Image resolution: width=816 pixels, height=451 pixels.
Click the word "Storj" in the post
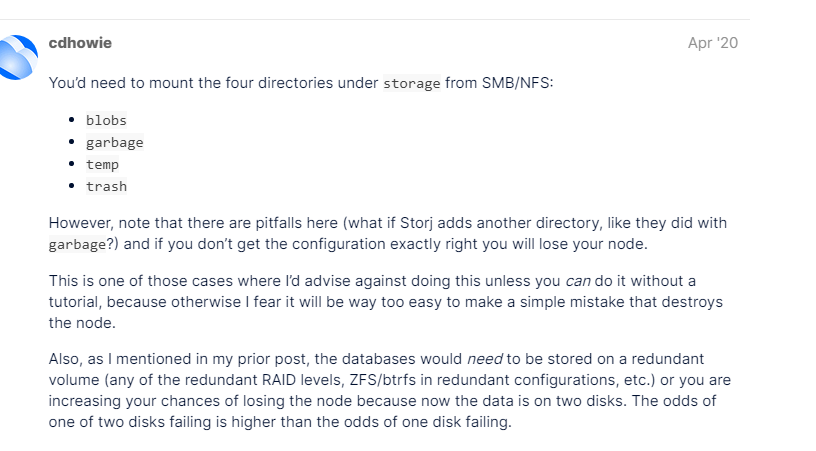point(390,221)
